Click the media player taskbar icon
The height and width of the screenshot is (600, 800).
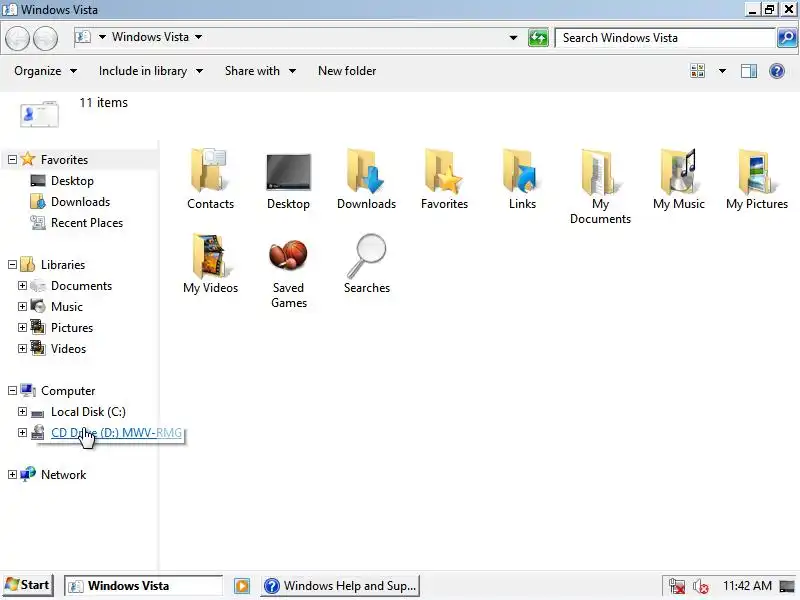point(242,586)
